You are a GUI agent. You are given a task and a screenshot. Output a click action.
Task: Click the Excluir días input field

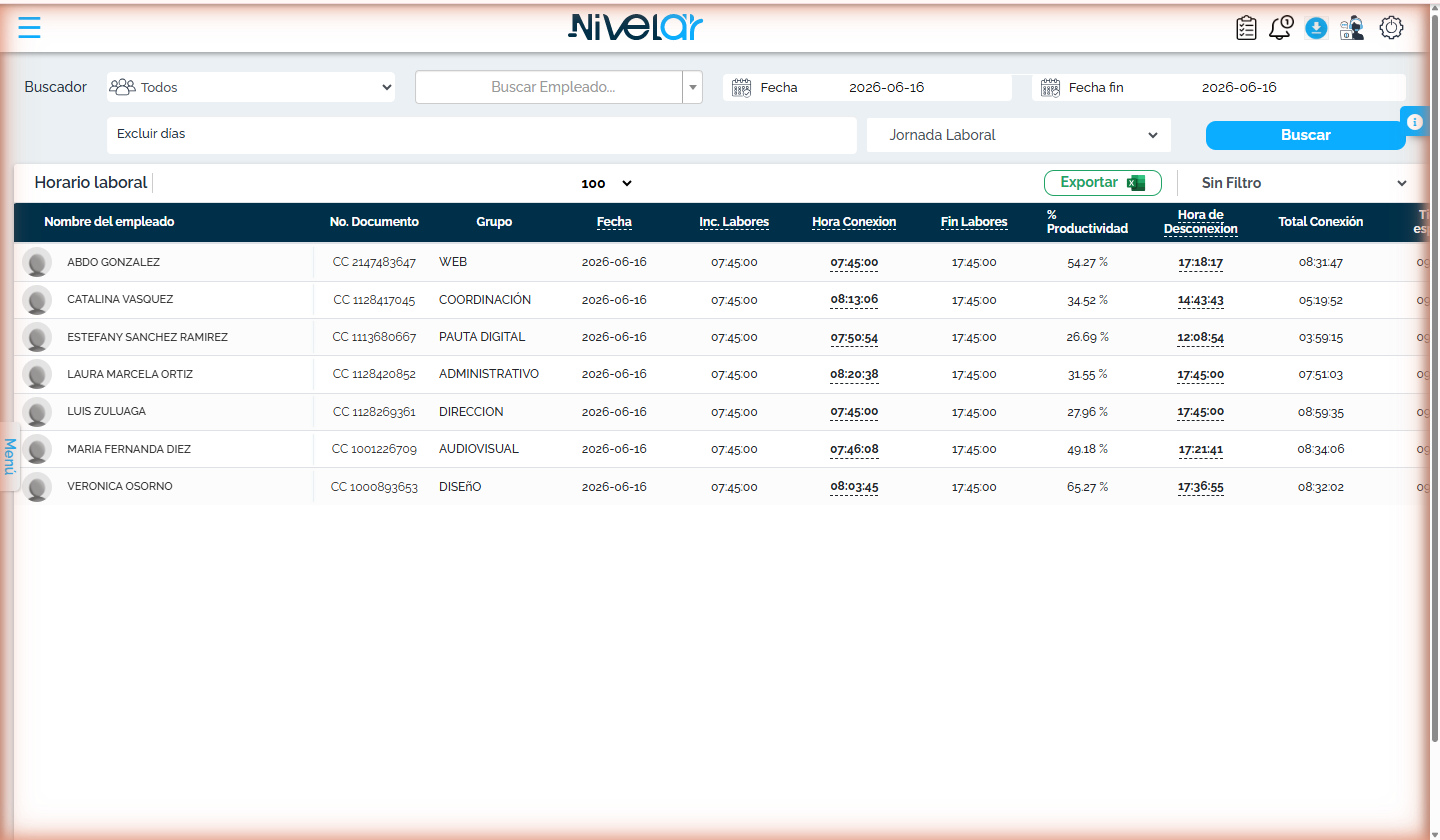pyautogui.click(x=482, y=135)
